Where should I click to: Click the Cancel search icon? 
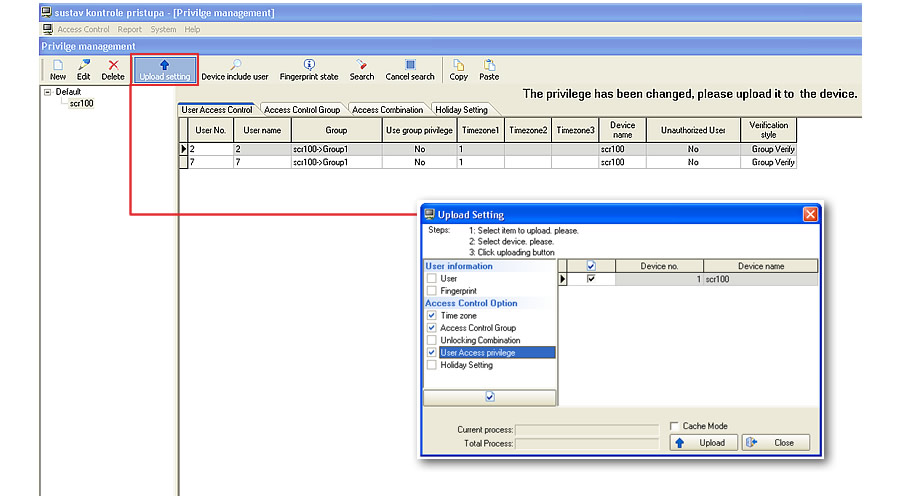point(410,69)
